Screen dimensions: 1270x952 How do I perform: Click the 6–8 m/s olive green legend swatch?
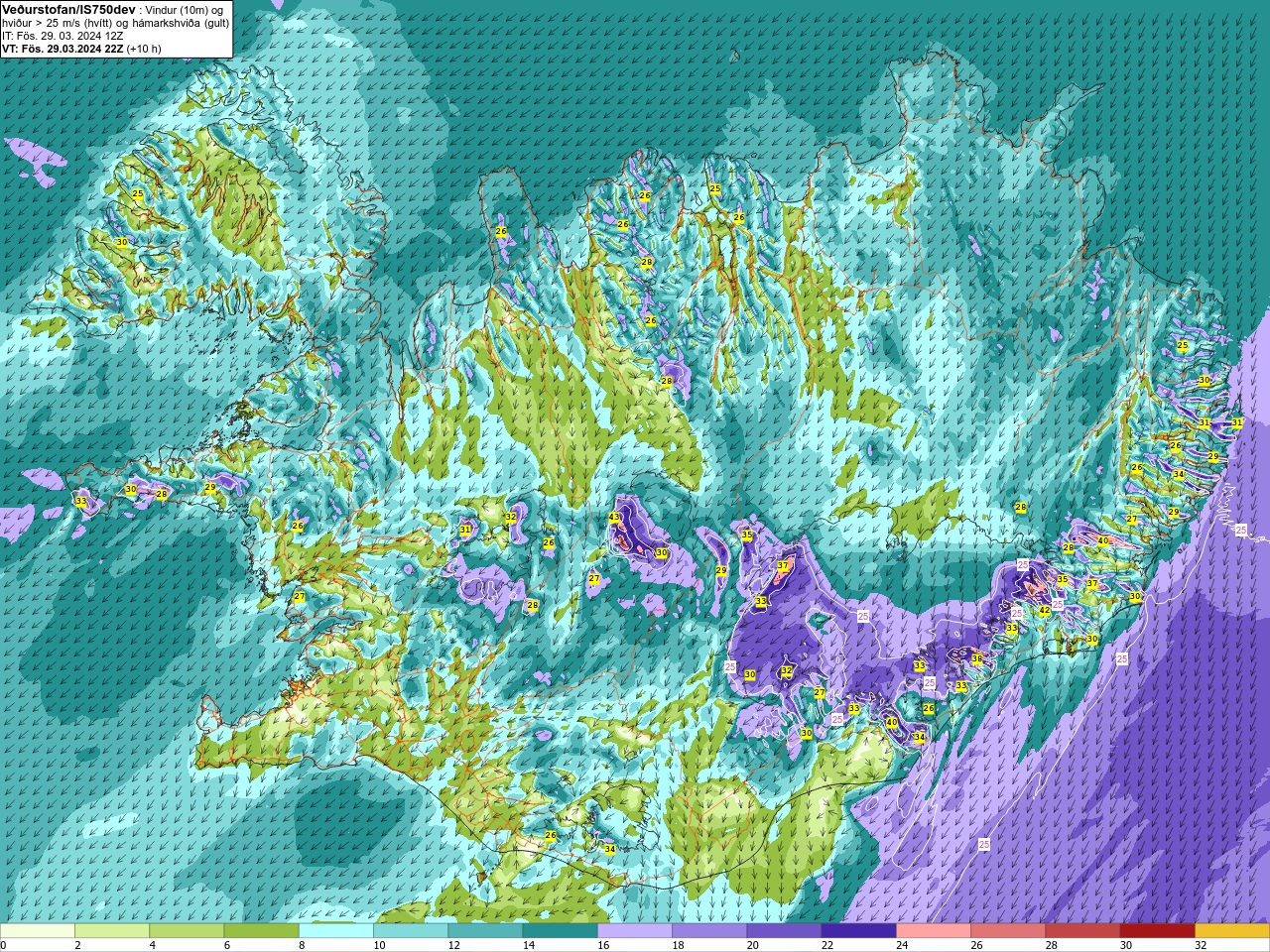coord(261,931)
